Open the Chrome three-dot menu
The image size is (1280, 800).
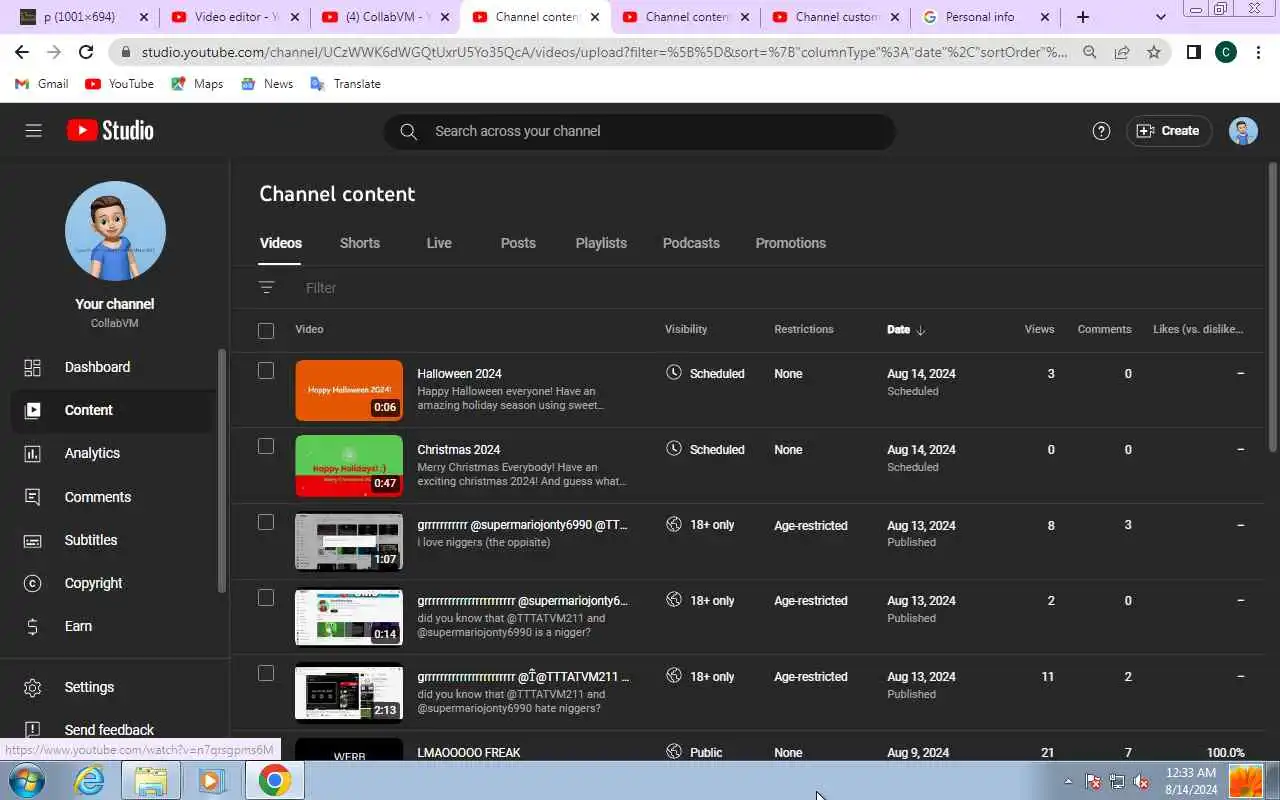click(x=1258, y=52)
